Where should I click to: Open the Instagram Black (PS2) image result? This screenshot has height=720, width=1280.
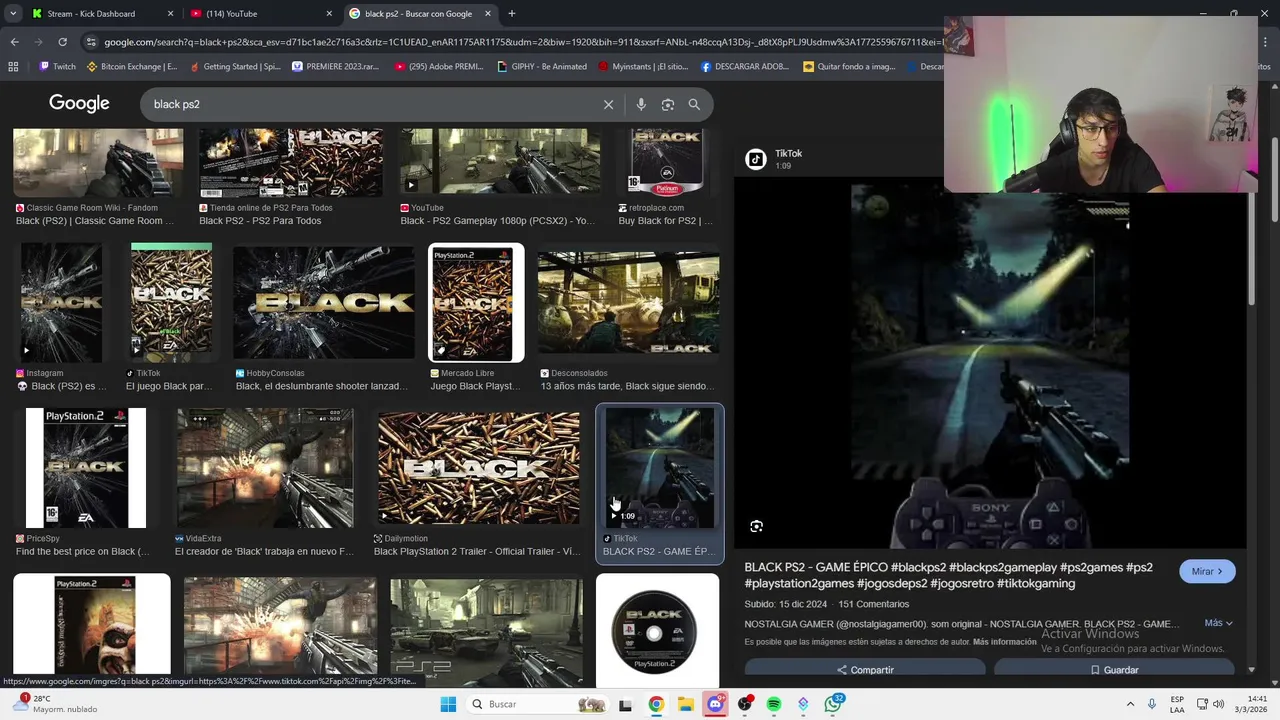tap(62, 303)
